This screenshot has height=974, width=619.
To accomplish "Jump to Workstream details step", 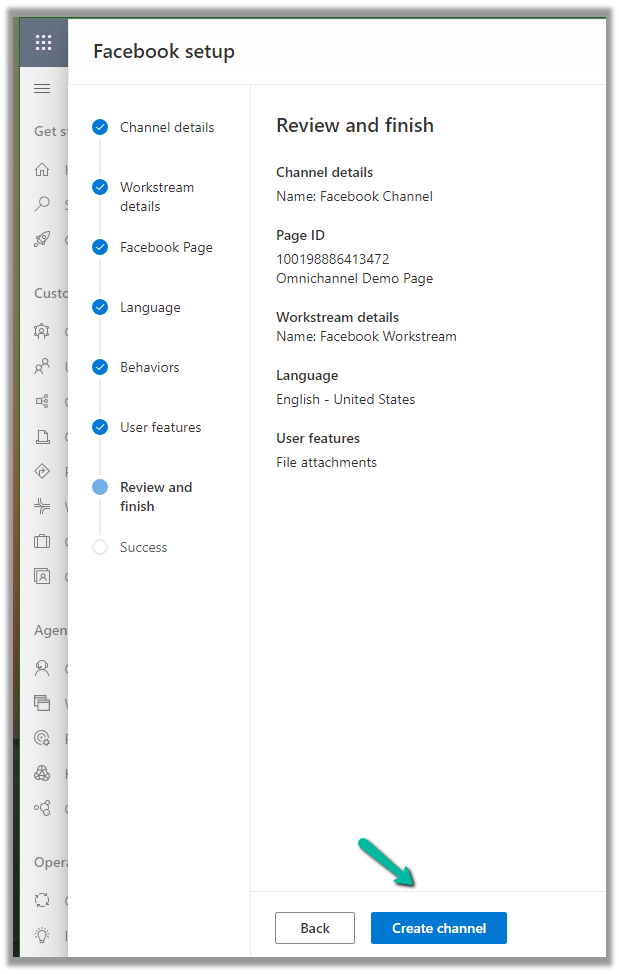I will (156, 196).
